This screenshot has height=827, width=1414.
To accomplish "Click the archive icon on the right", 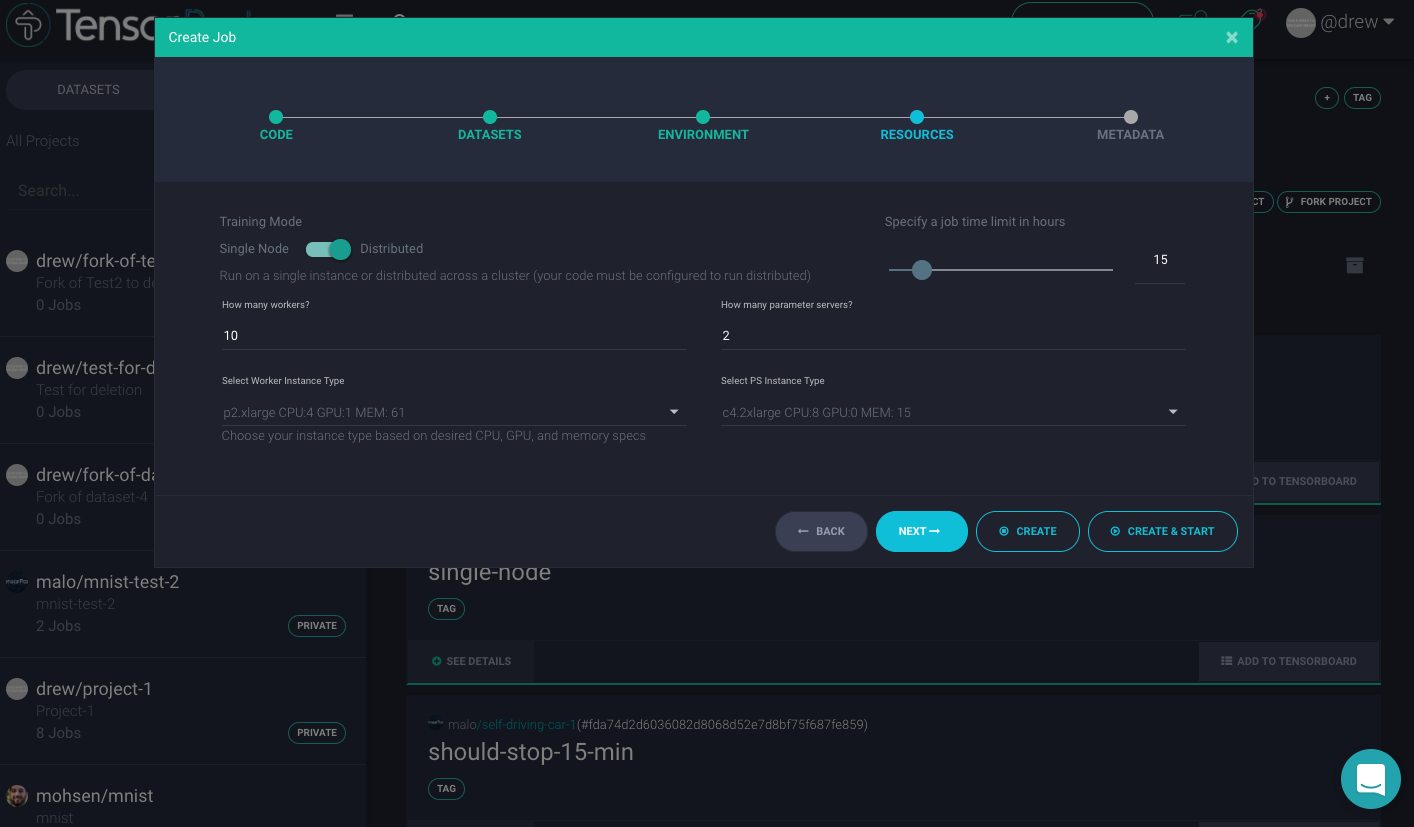I will pos(1354,265).
